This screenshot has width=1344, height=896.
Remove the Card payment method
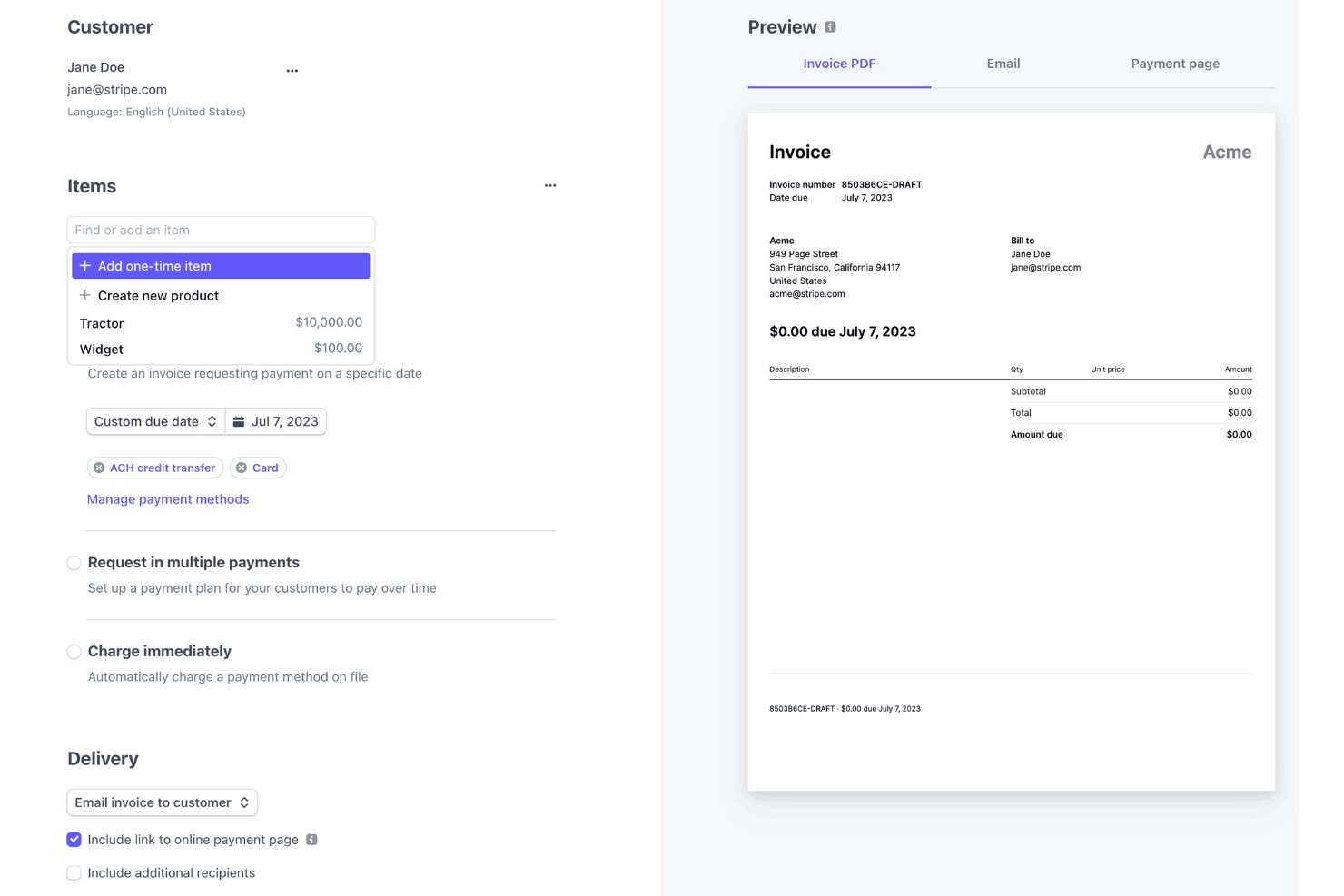tap(242, 468)
